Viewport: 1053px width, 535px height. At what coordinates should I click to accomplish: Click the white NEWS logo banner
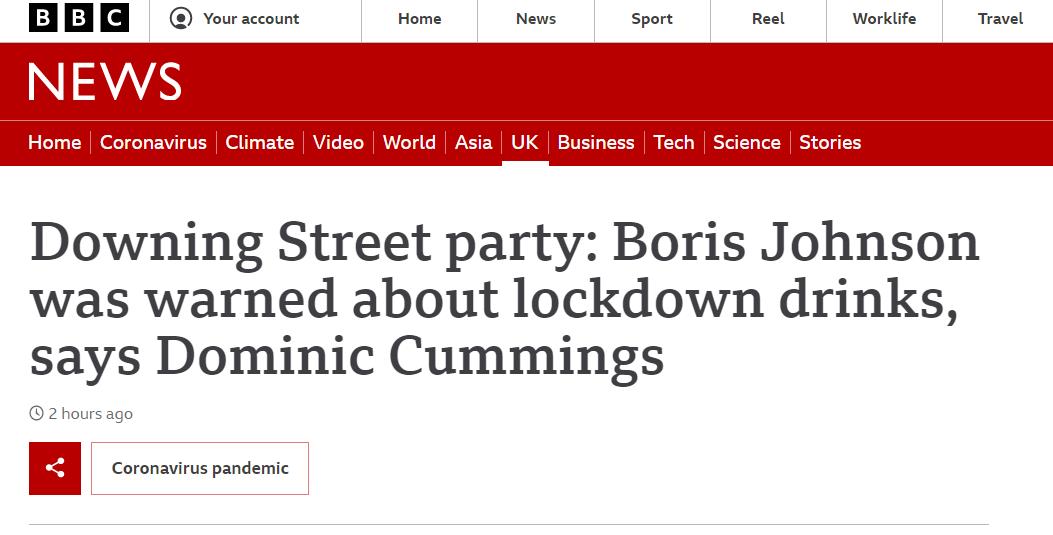pos(105,82)
